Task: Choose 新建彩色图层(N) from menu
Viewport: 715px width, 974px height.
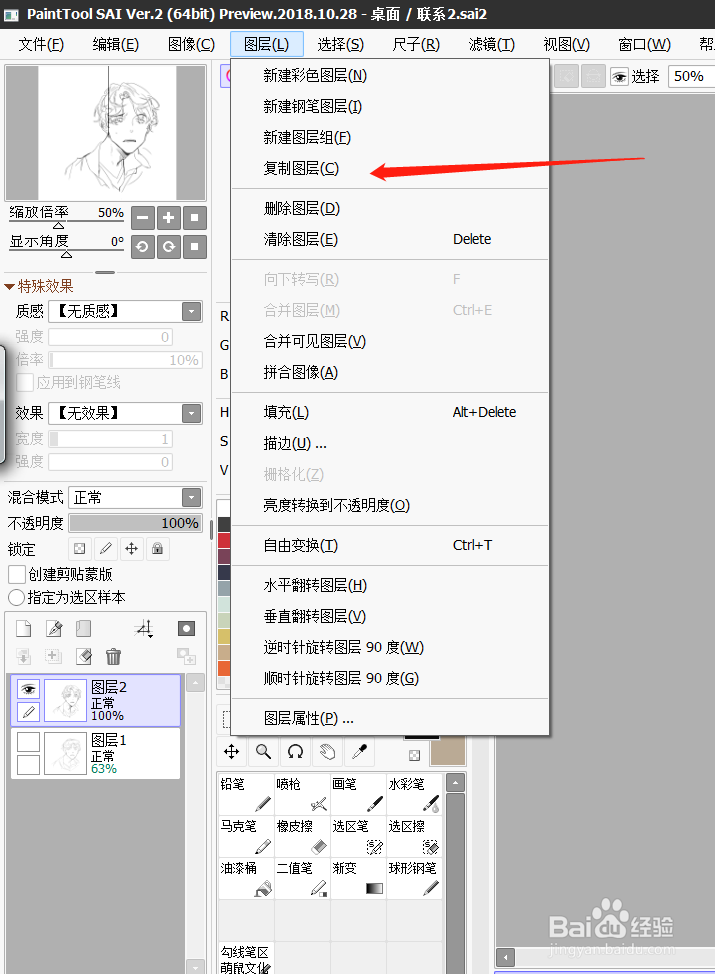Action: coord(389,75)
